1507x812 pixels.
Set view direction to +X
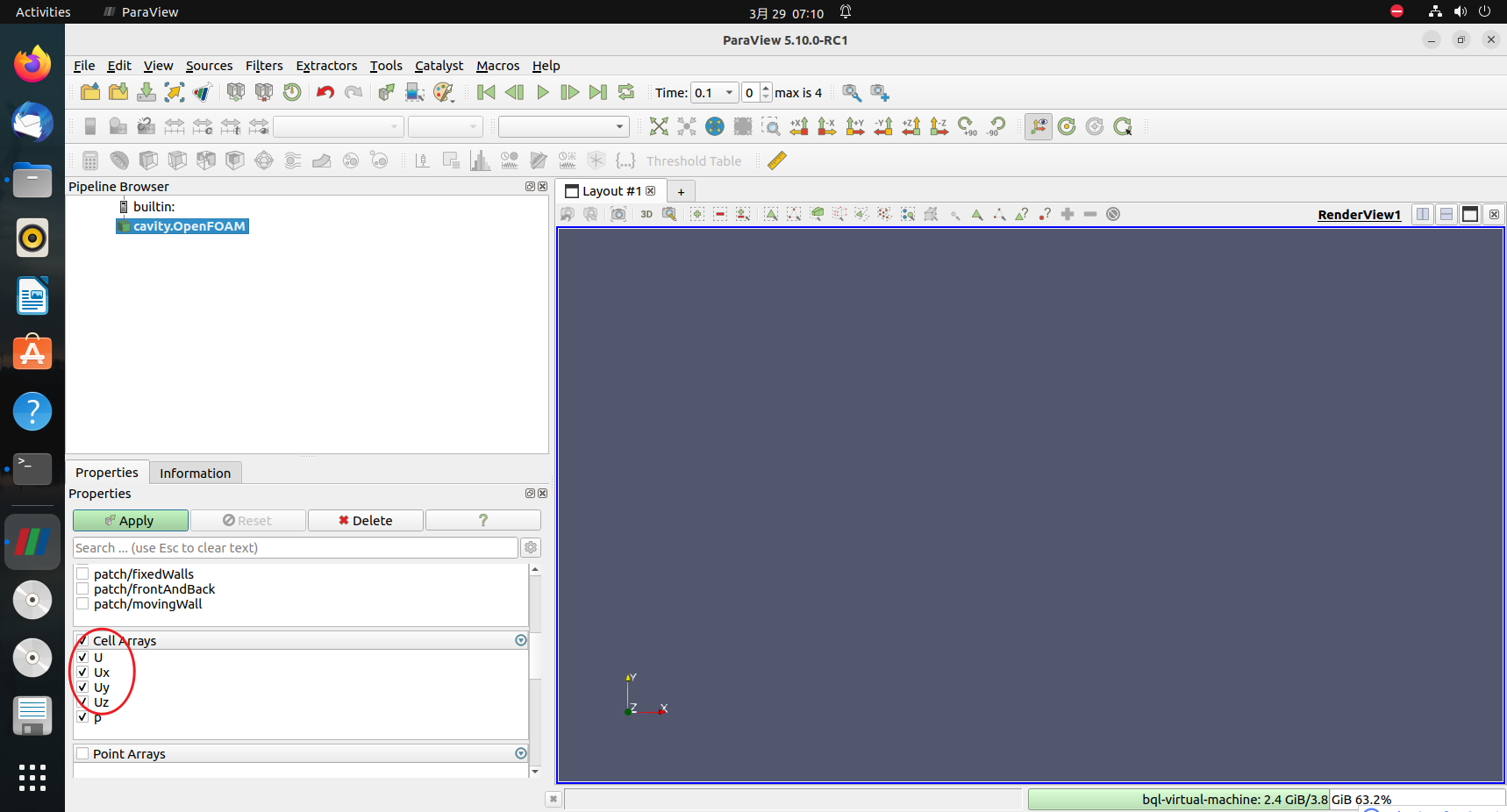click(x=799, y=126)
